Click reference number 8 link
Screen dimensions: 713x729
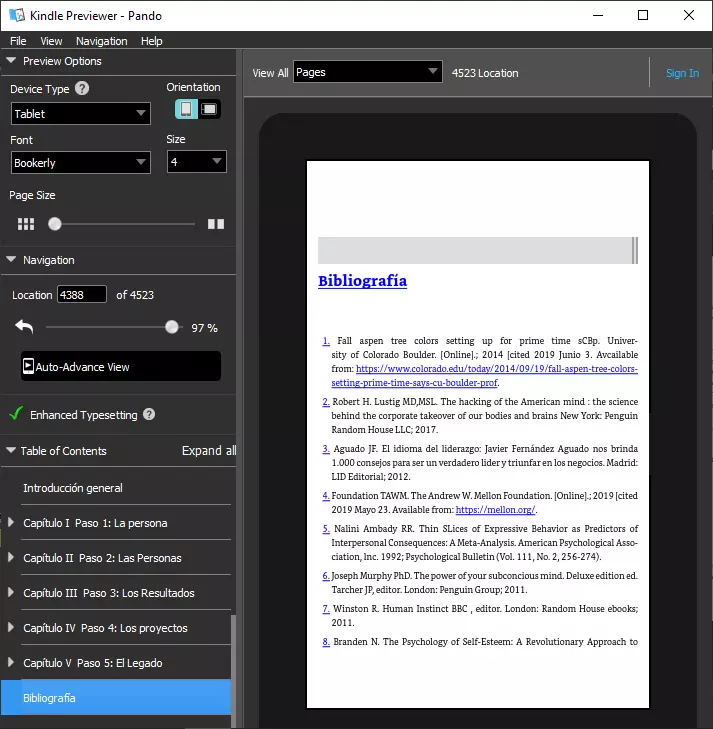(x=326, y=642)
